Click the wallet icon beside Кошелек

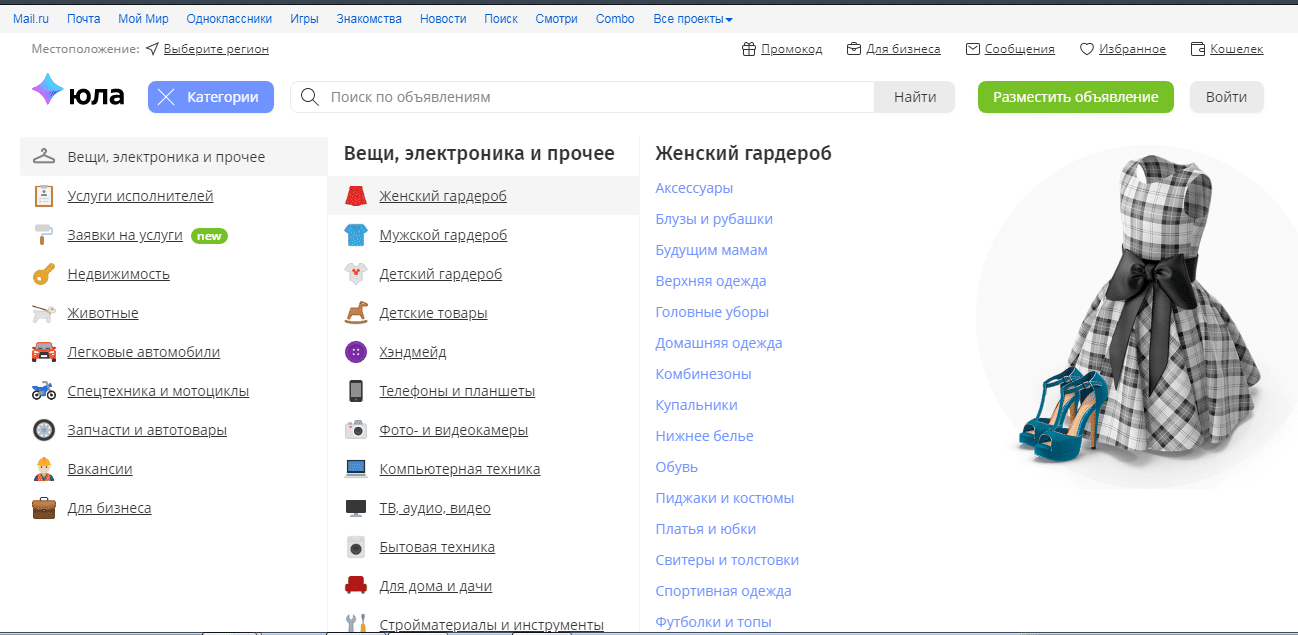[1198, 49]
